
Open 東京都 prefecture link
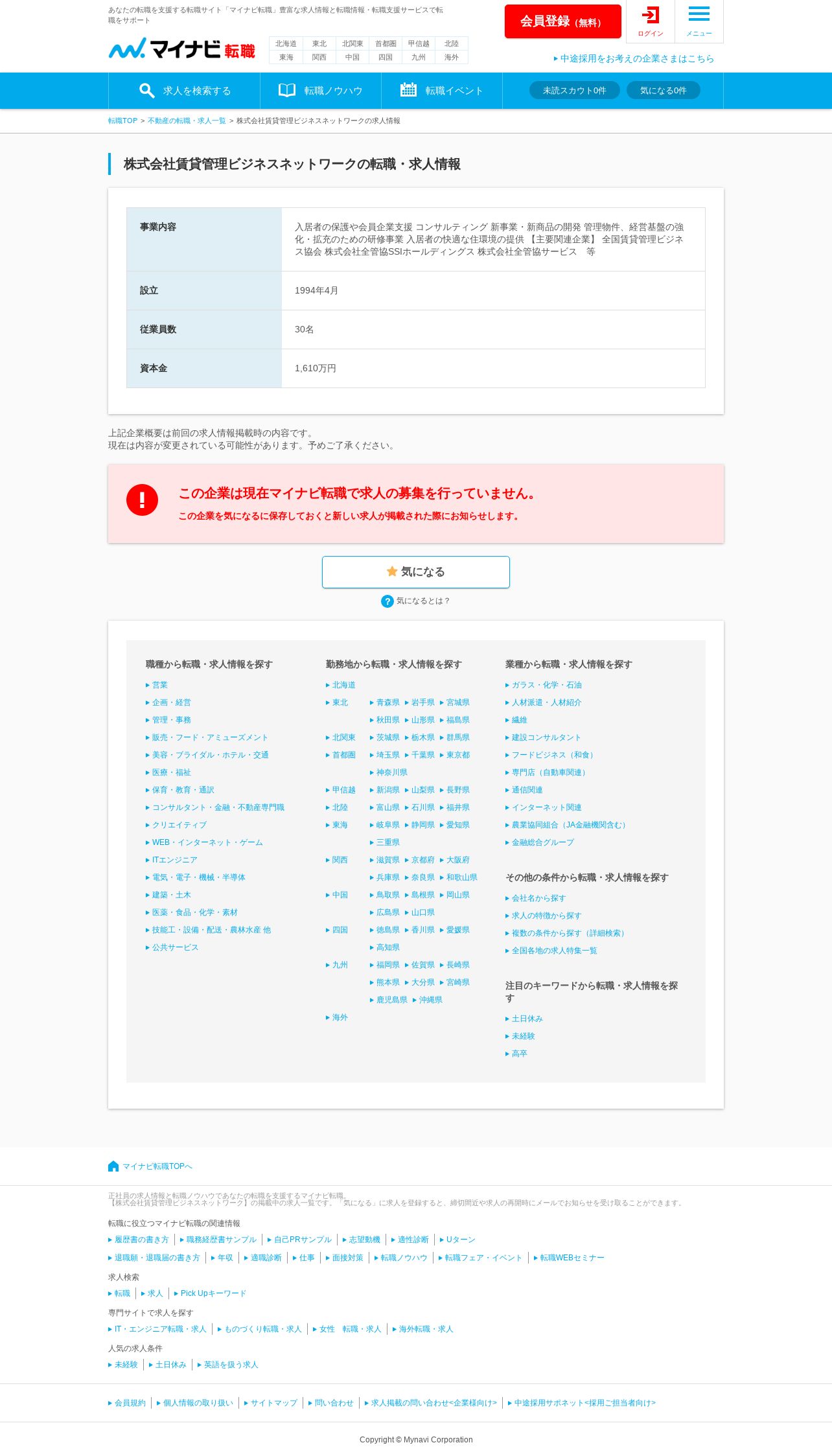[455, 755]
